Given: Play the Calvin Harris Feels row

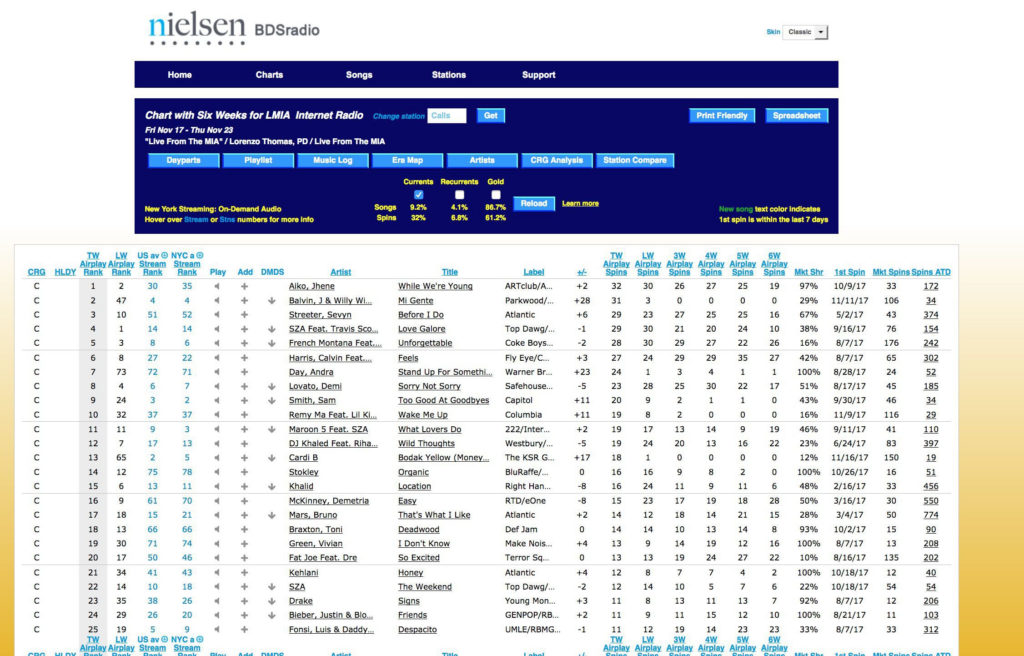Looking at the screenshot, I should click(217, 358).
